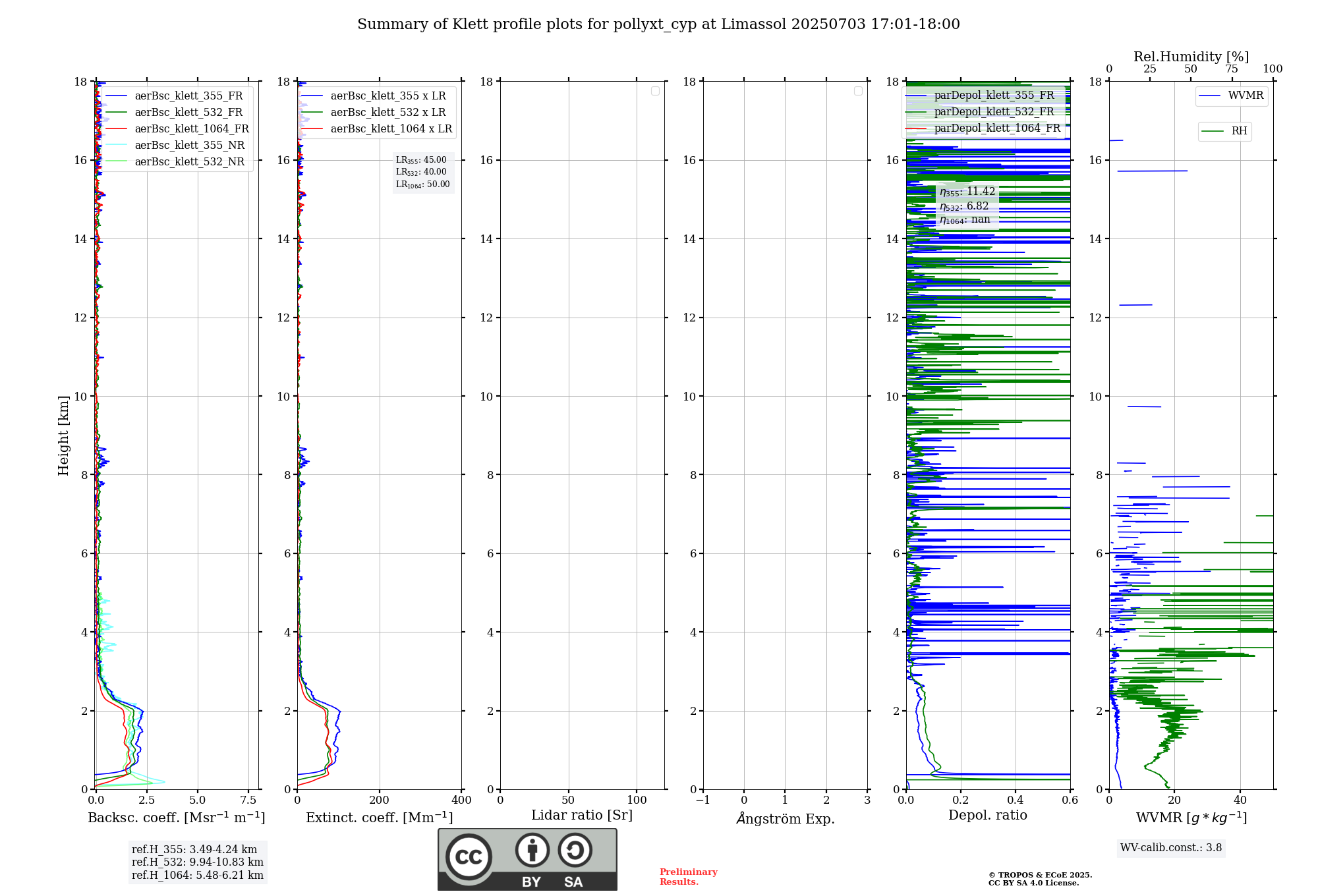Click the WV-calib.const.: 3.8 label
Viewport: 1318px width, 896px height.
click(1171, 848)
